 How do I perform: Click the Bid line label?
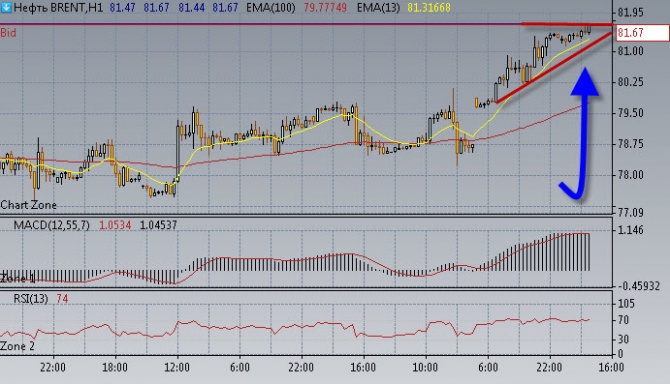click(x=8, y=33)
